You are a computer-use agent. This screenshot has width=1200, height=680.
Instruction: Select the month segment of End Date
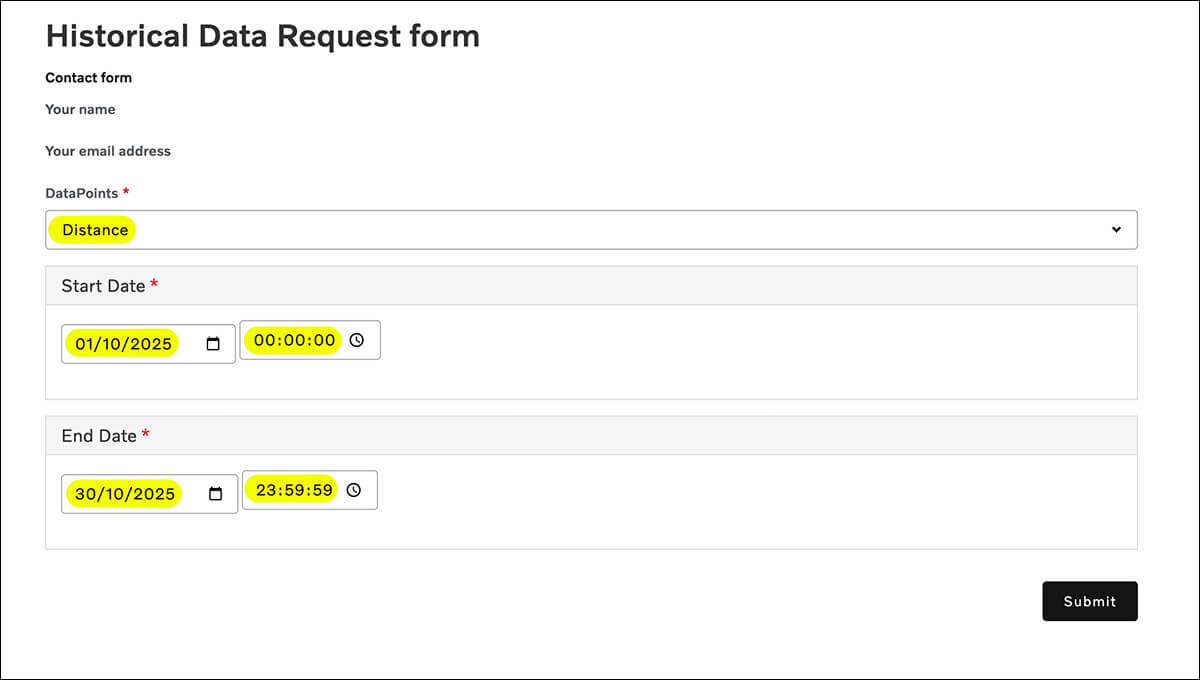tap(113, 494)
